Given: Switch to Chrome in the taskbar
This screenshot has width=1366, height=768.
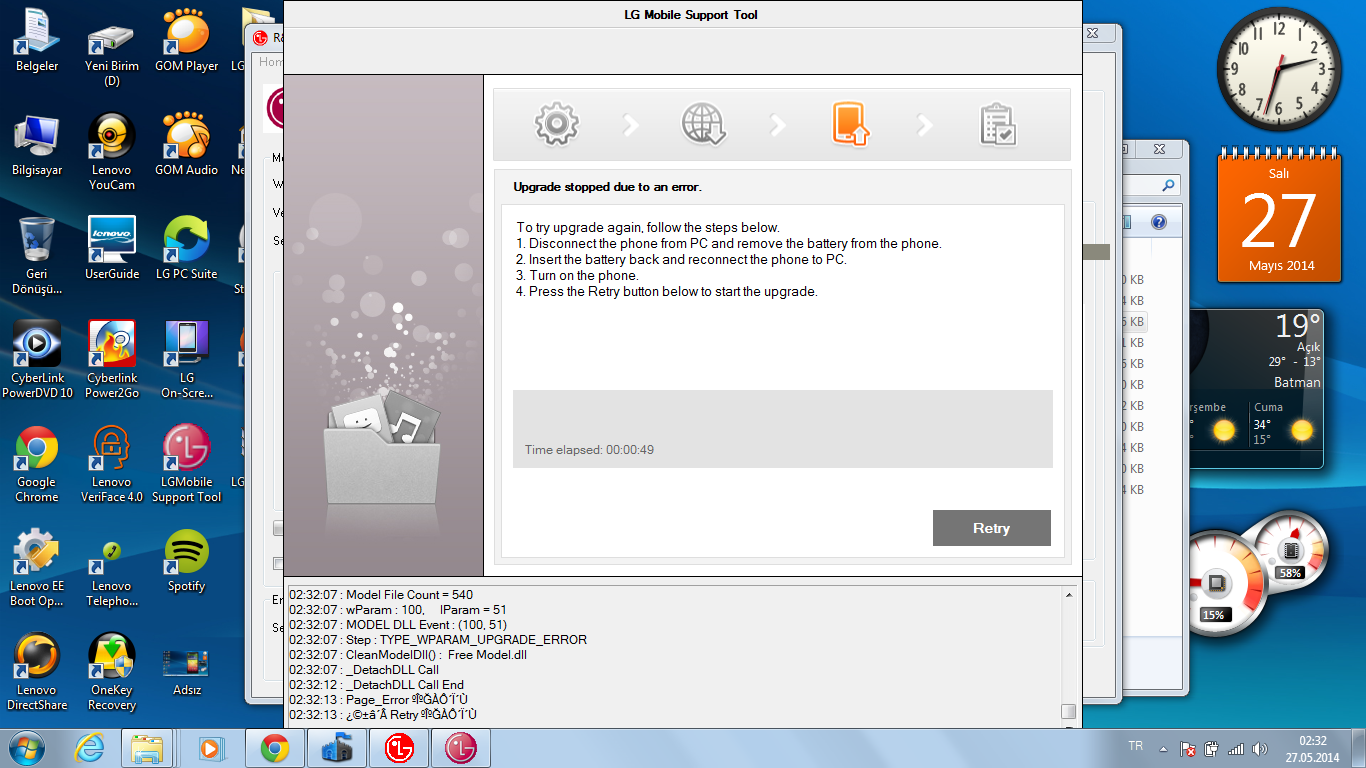Looking at the screenshot, I should click(275, 748).
